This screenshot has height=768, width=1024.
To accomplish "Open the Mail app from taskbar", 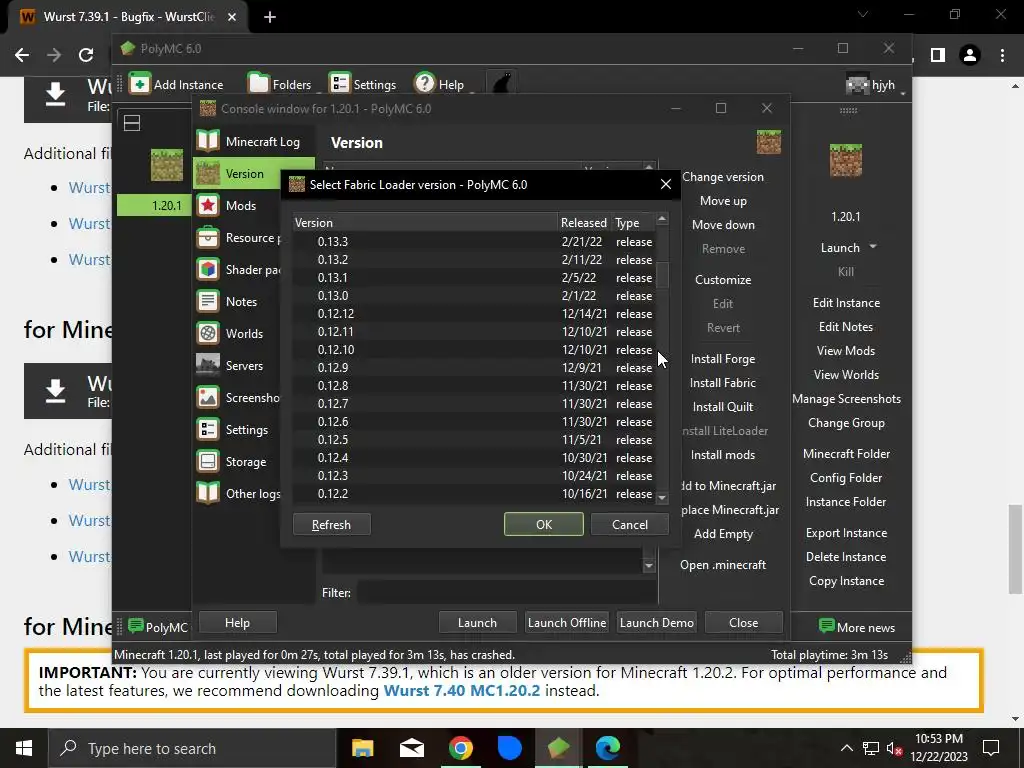I will pos(411,748).
